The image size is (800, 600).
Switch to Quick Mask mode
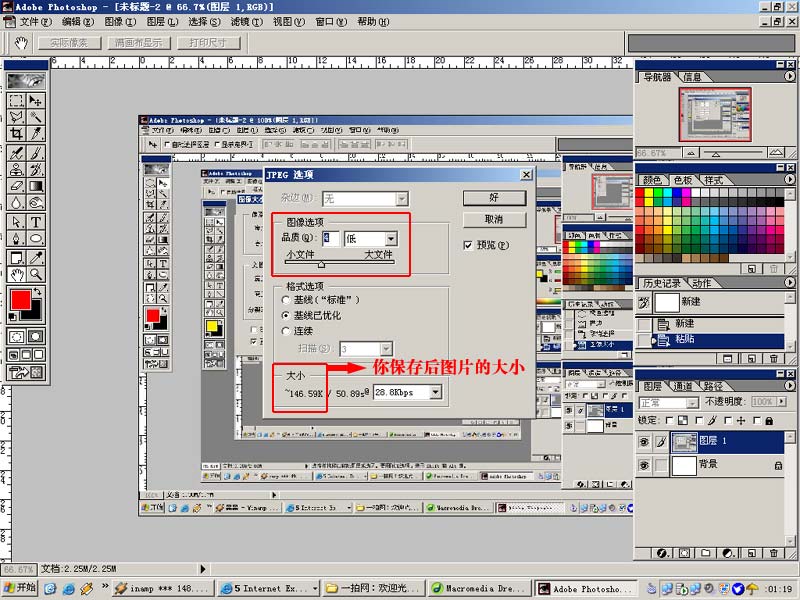coord(36,337)
